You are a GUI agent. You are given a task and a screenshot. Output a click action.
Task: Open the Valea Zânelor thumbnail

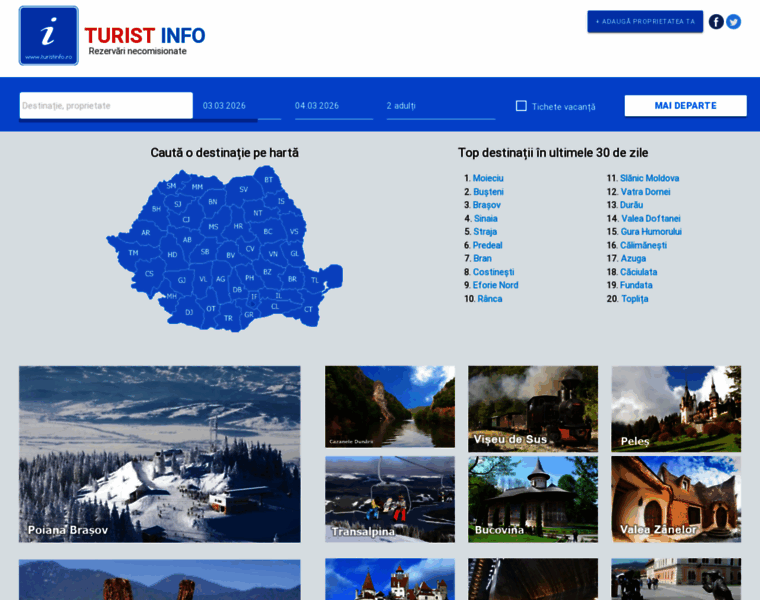[x=676, y=499]
